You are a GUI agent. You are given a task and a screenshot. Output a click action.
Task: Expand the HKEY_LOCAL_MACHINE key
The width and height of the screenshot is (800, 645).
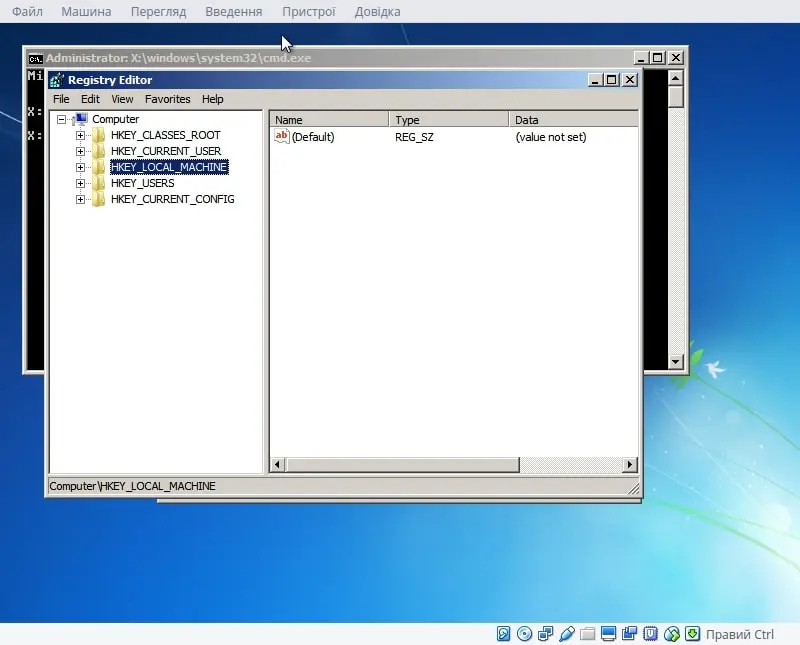click(x=80, y=167)
